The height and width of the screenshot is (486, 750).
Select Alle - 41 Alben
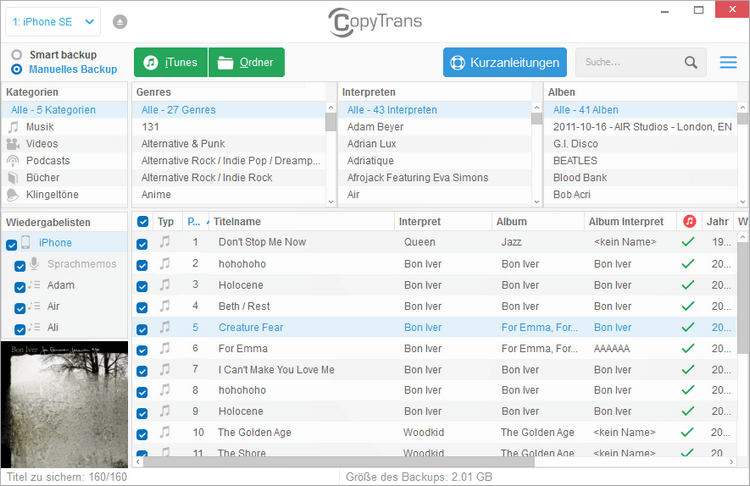click(640, 110)
